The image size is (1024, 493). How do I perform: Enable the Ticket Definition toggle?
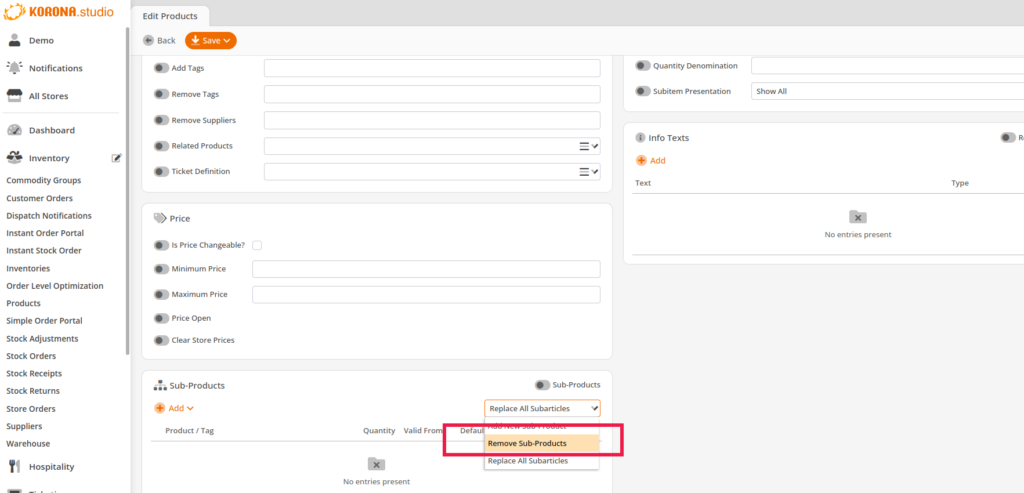tap(161, 172)
